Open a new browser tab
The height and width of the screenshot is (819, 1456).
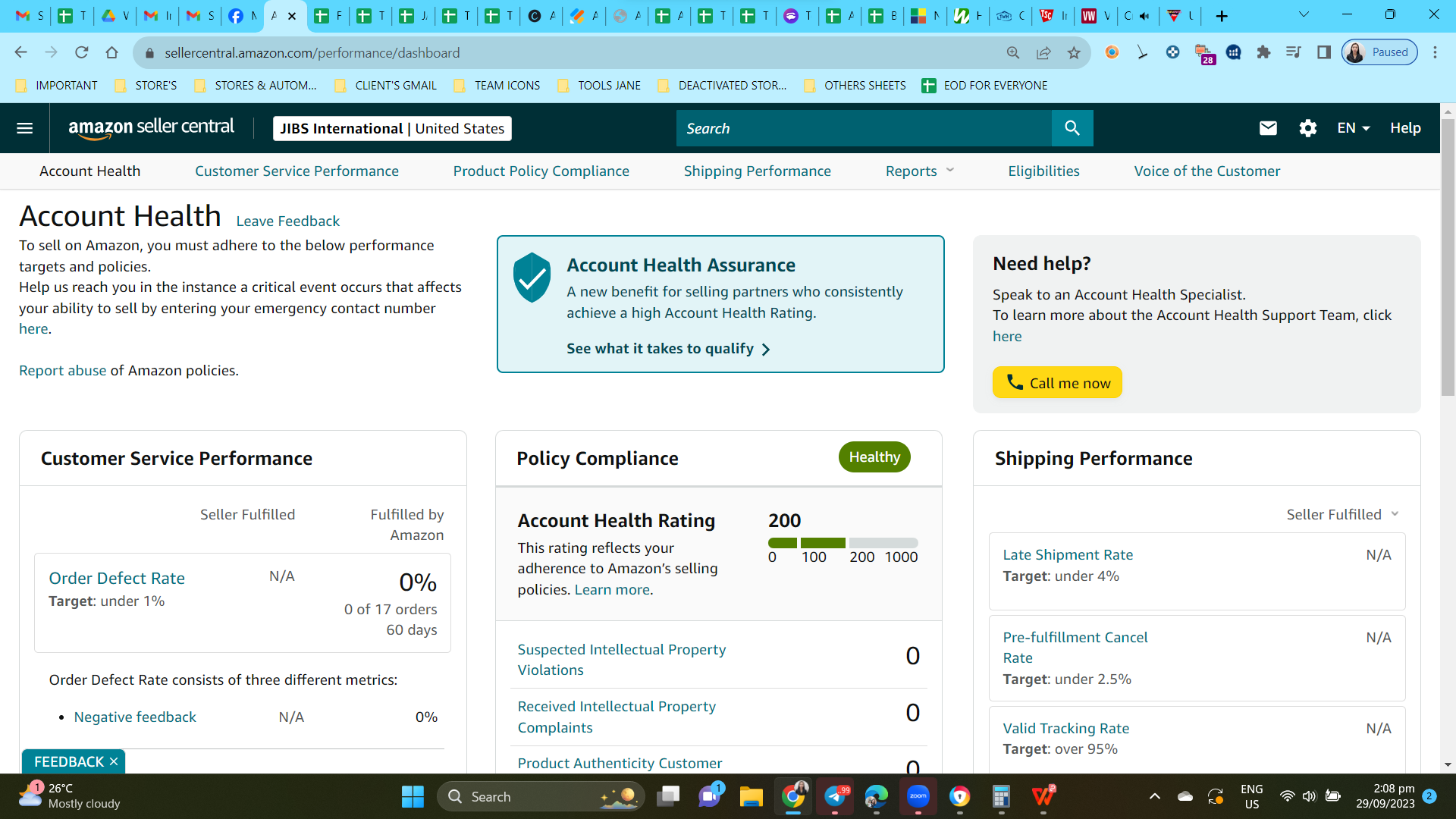1222,16
